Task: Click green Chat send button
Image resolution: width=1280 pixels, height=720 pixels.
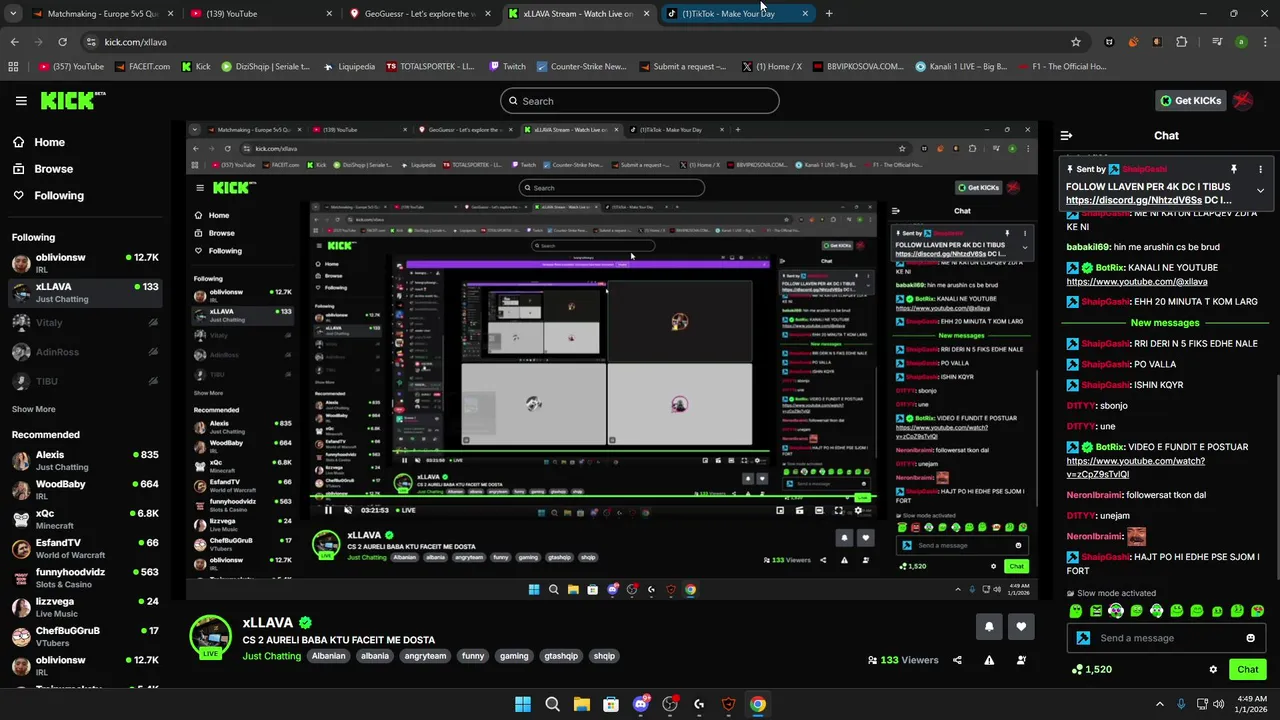Action: coord(1248,669)
